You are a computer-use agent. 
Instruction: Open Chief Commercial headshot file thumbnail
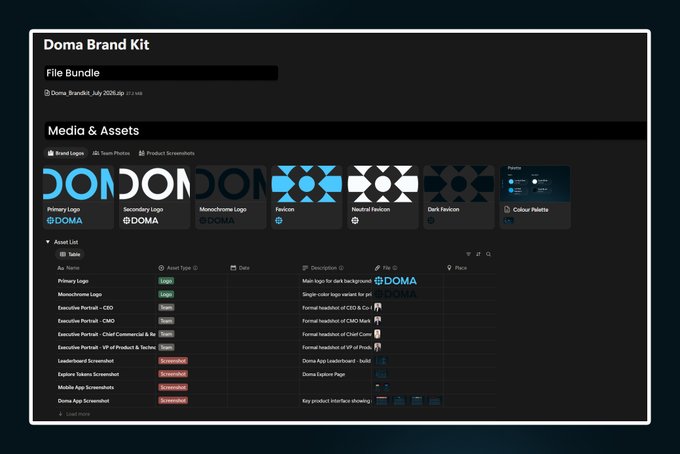pyautogui.click(x=378, y=334)
